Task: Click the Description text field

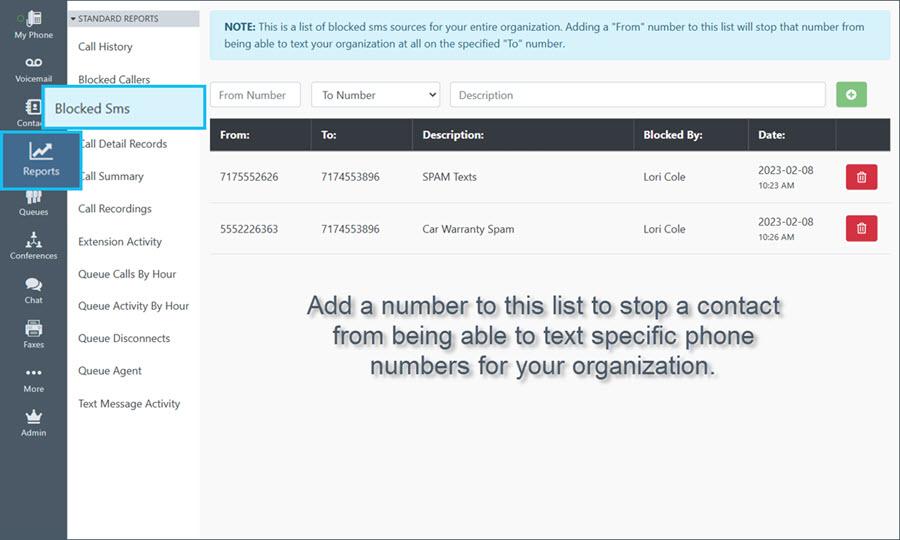Action: [637, 95]
